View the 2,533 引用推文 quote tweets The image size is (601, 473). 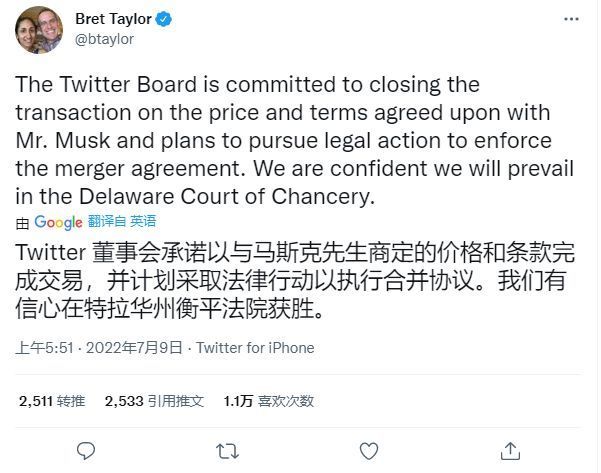[153, 401]
